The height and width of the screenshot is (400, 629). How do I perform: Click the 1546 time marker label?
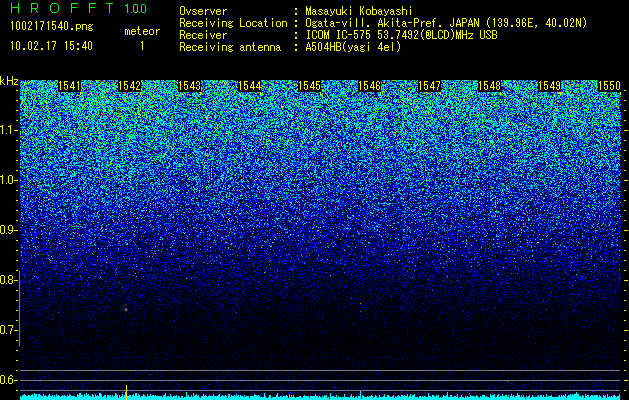(369, 86)
